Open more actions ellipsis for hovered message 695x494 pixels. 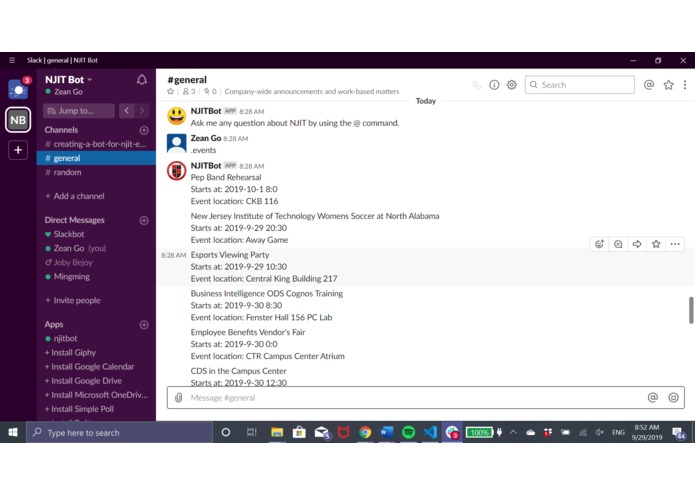[675, 244]
